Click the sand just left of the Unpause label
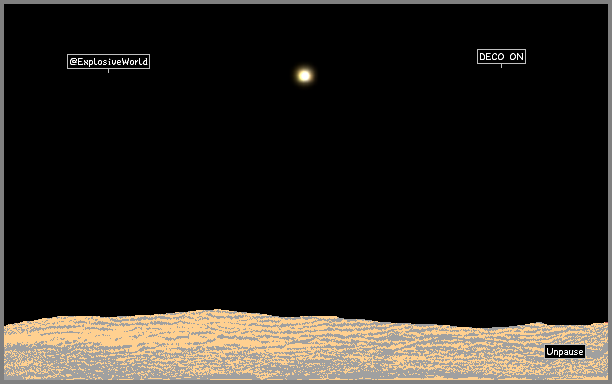Viewport: 612px width, 384px height. click(x=535, y=352)
